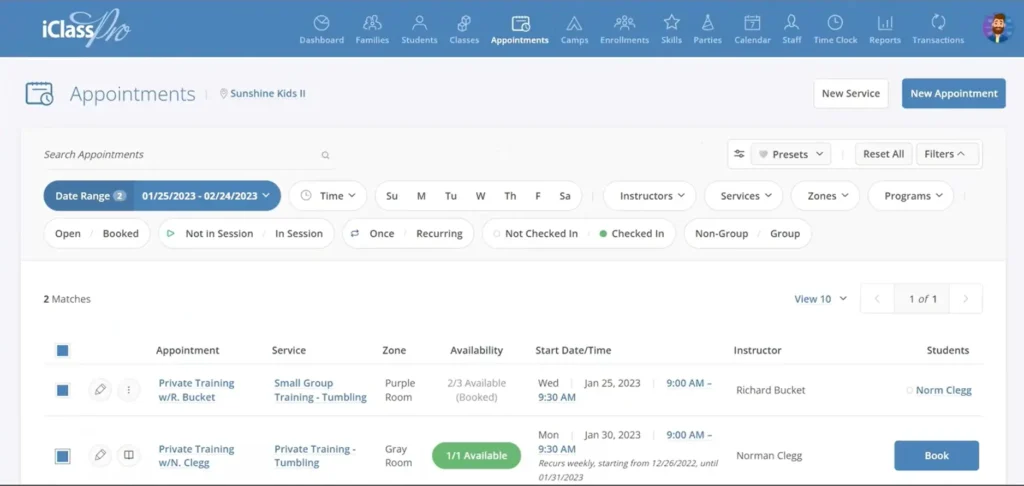
Task: Uncheck the N. Clegg appointment row checkbox
Action: pos(63,456)
